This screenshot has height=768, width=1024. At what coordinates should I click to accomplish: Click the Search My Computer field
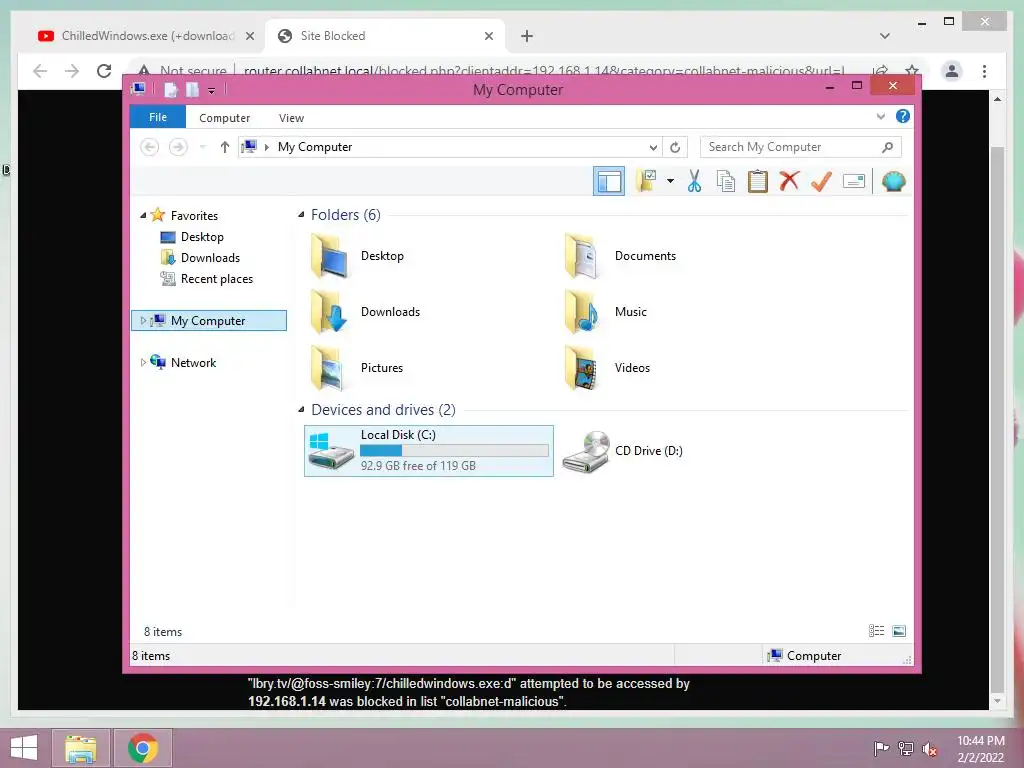coord(801,147)
